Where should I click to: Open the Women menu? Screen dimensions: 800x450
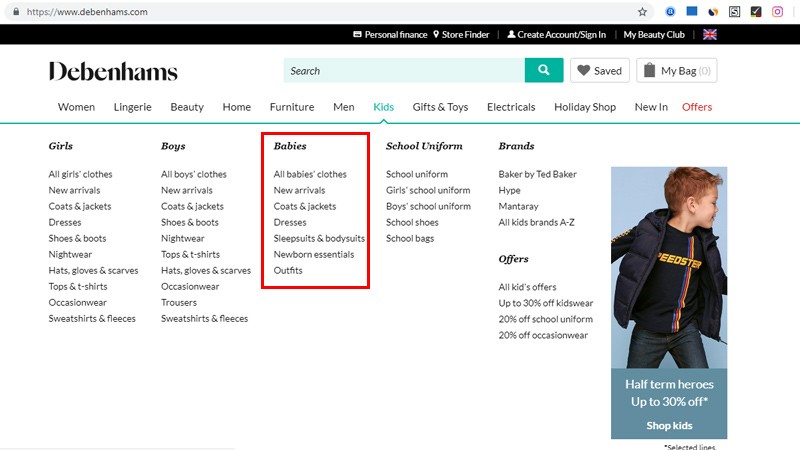click(x=76, y=107)
